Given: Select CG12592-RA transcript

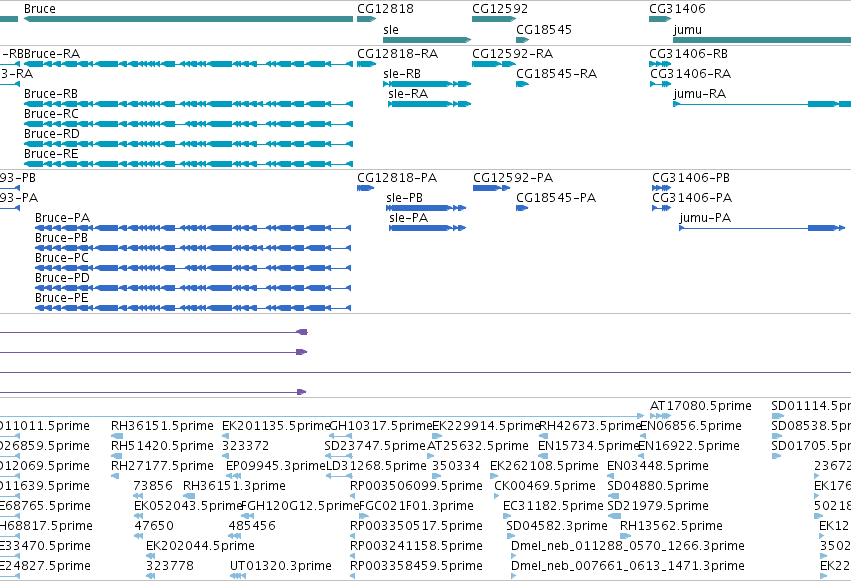Looking at the screenshot, I should (x=494, y=64).
